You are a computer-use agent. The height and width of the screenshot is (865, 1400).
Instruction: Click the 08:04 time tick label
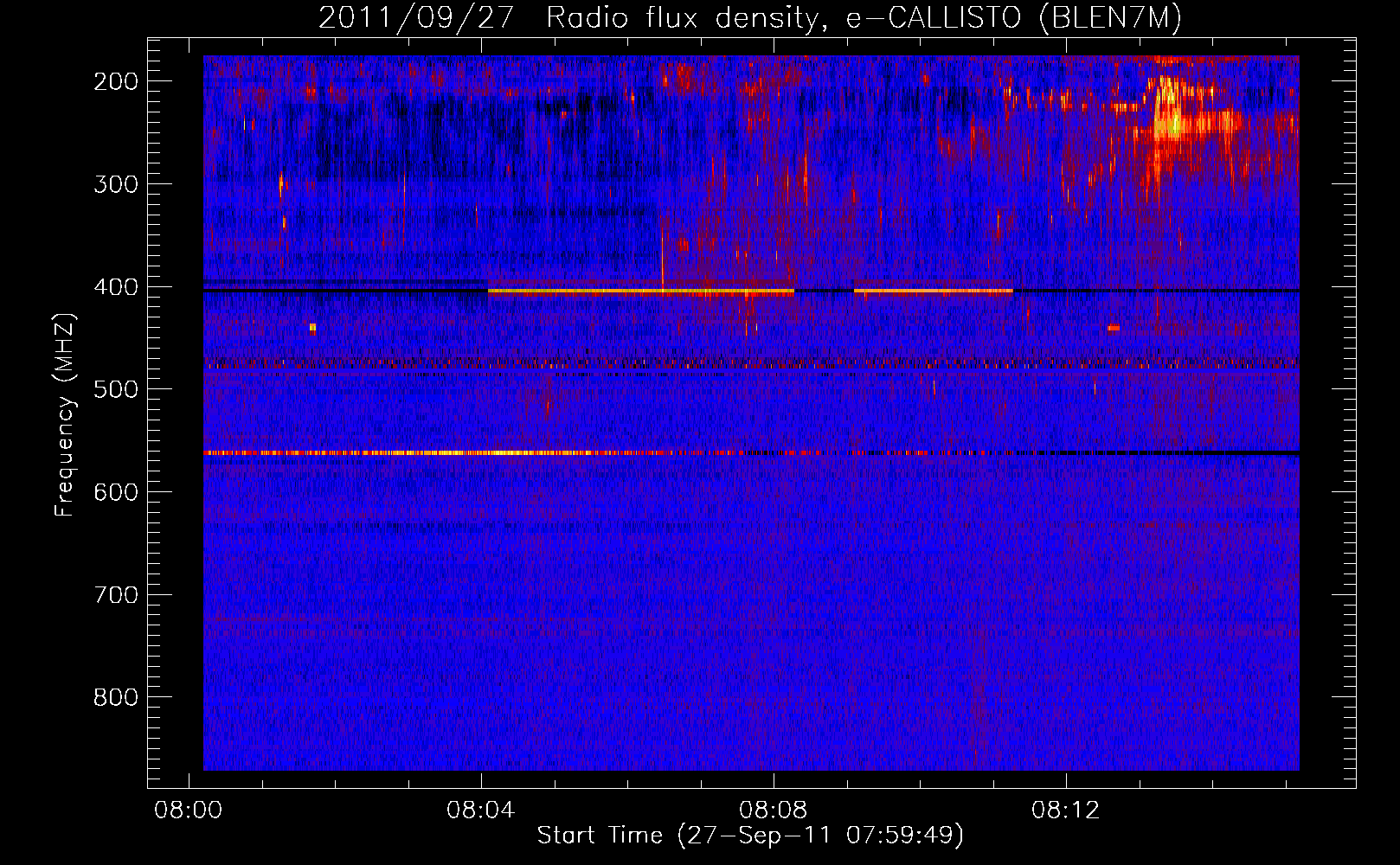coord(480,811)
